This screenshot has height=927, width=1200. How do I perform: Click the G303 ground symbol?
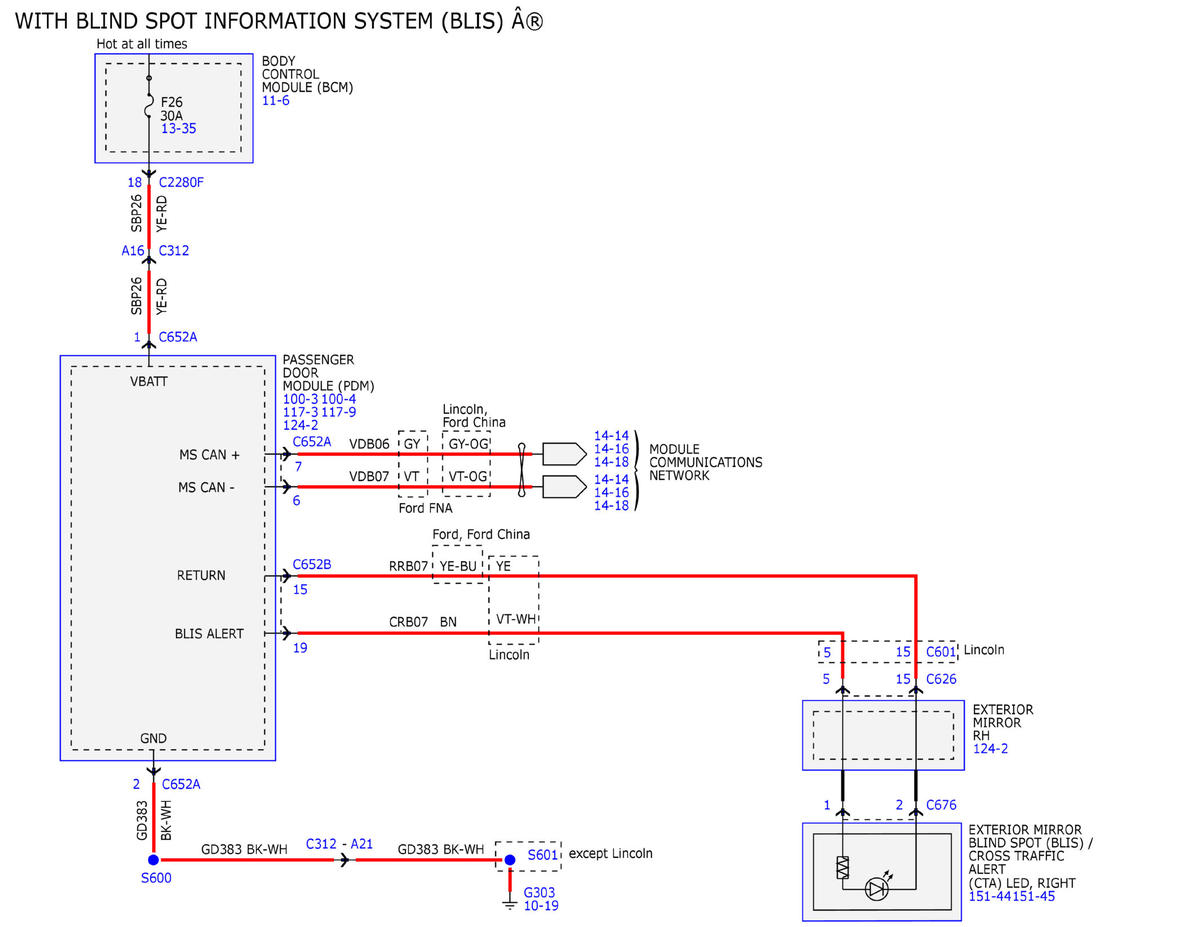[509, 905]
